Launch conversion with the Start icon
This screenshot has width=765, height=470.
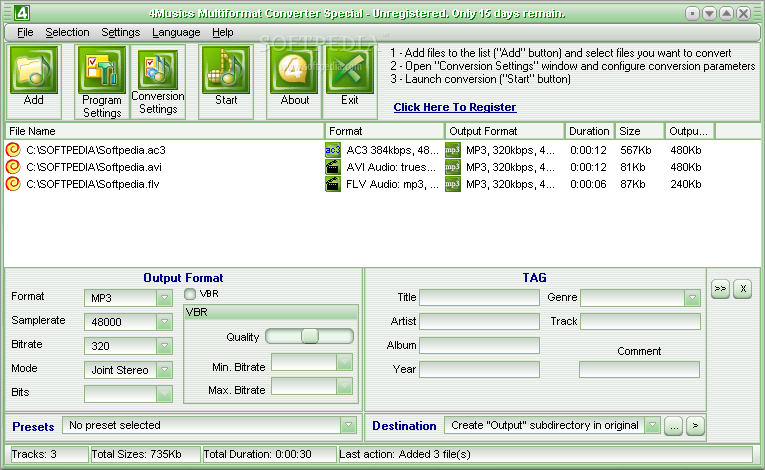[x=226, y=70]
